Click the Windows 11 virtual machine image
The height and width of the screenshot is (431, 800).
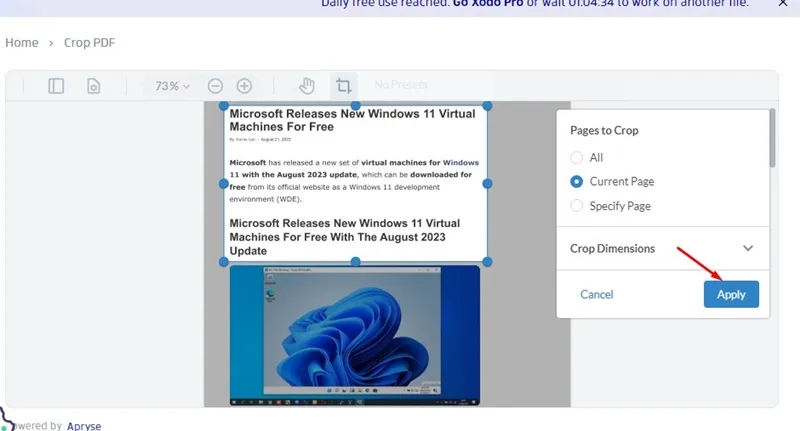pyautogui.click(x=355, y=336)
